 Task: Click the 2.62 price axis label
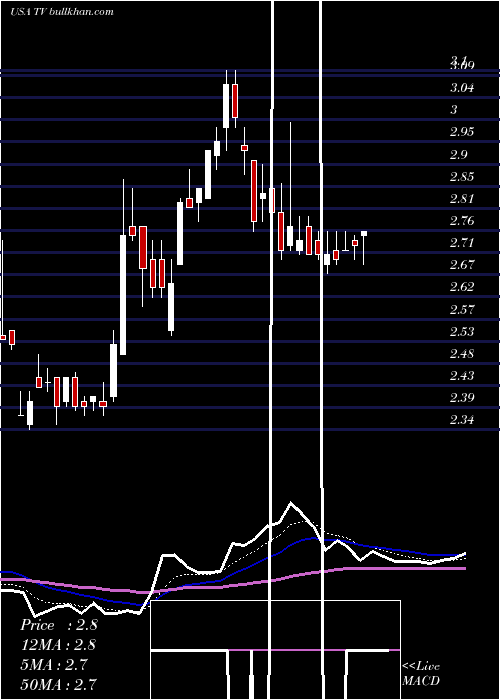[x=462, y=286]
